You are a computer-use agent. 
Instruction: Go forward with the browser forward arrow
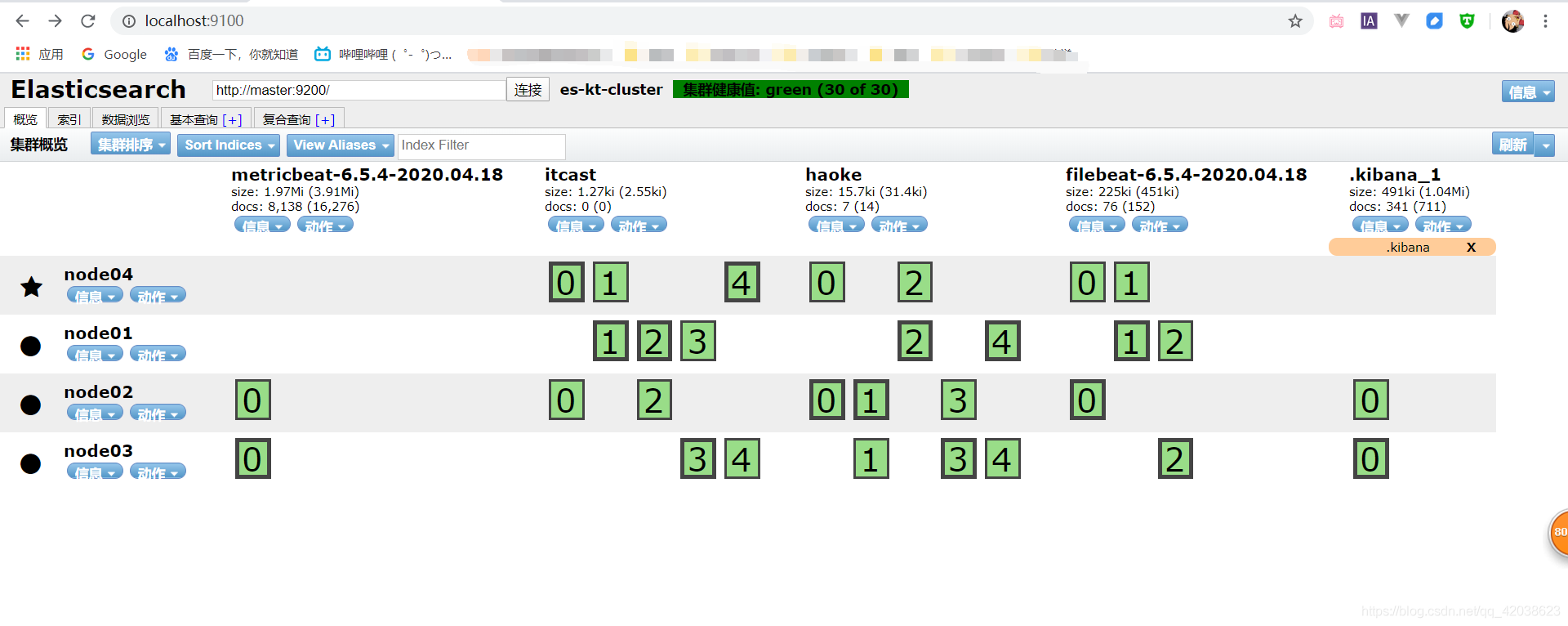55,20
